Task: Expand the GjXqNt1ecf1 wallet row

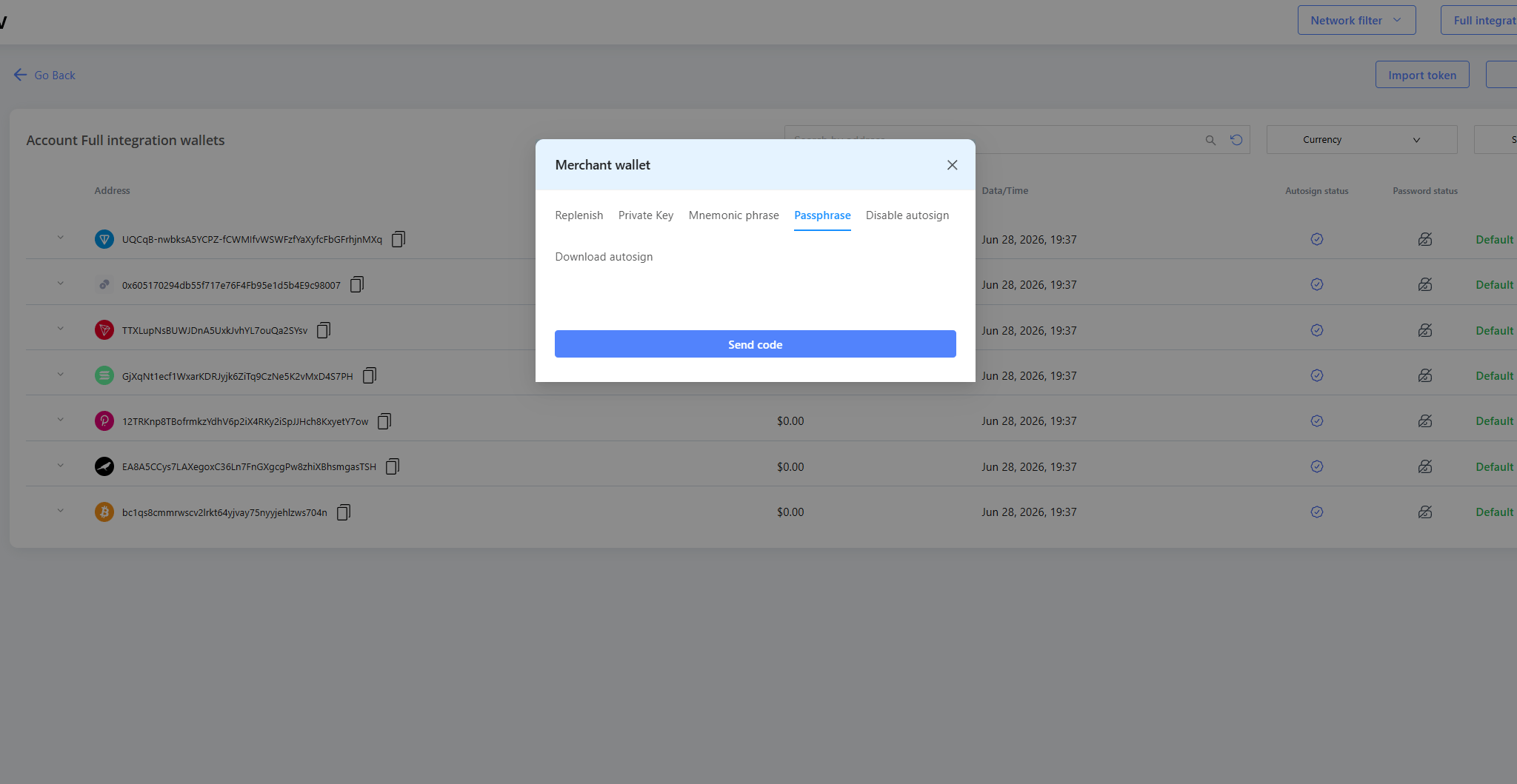Action: [61, 374]
